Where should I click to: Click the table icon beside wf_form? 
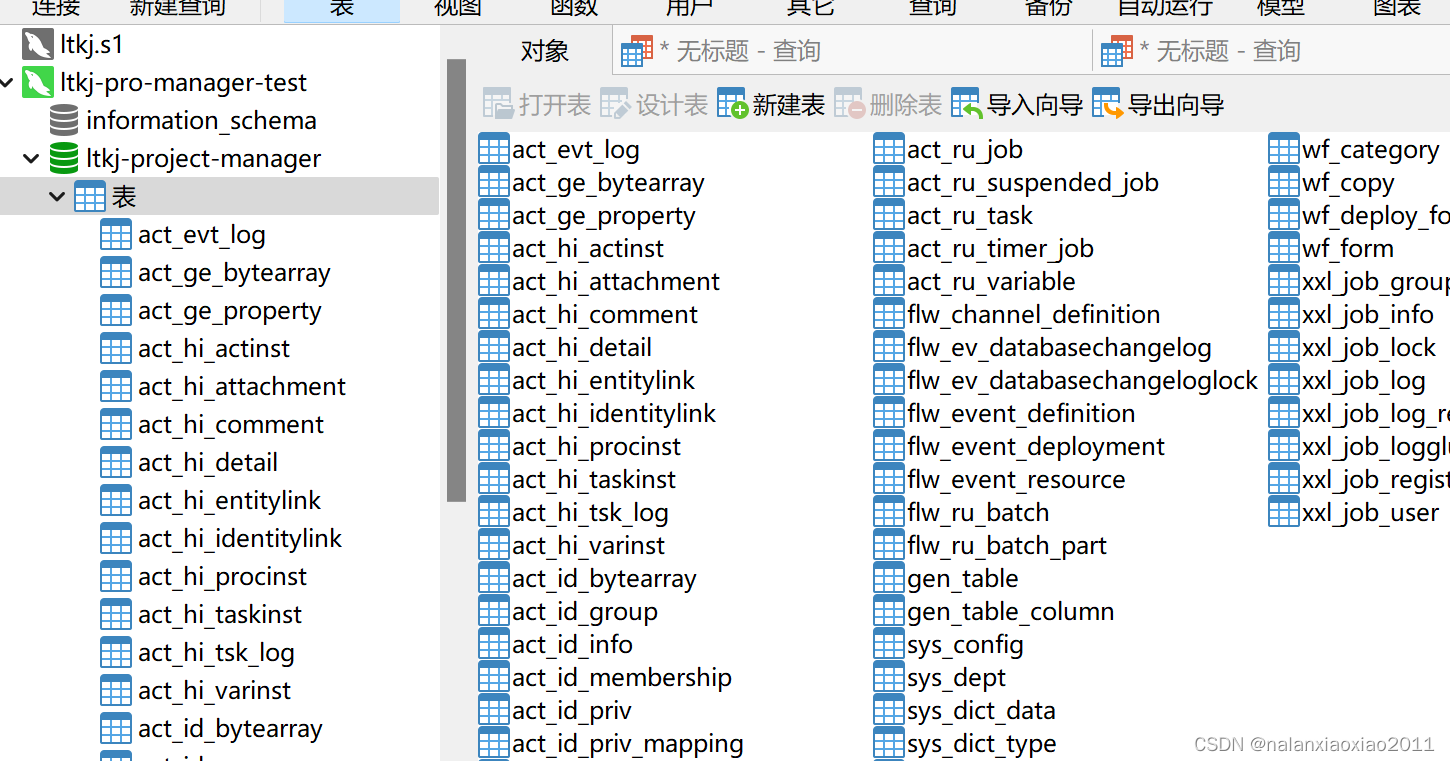(x=1284, y=249)
